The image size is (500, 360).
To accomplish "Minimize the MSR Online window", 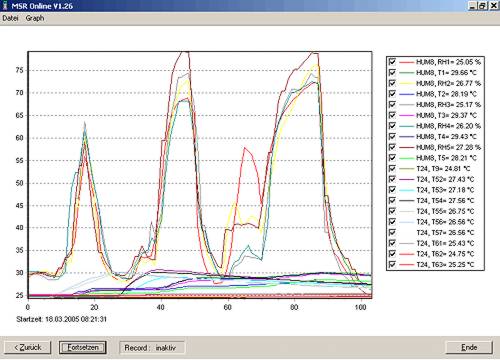I will pyautogui.click(x=473, y=6).
